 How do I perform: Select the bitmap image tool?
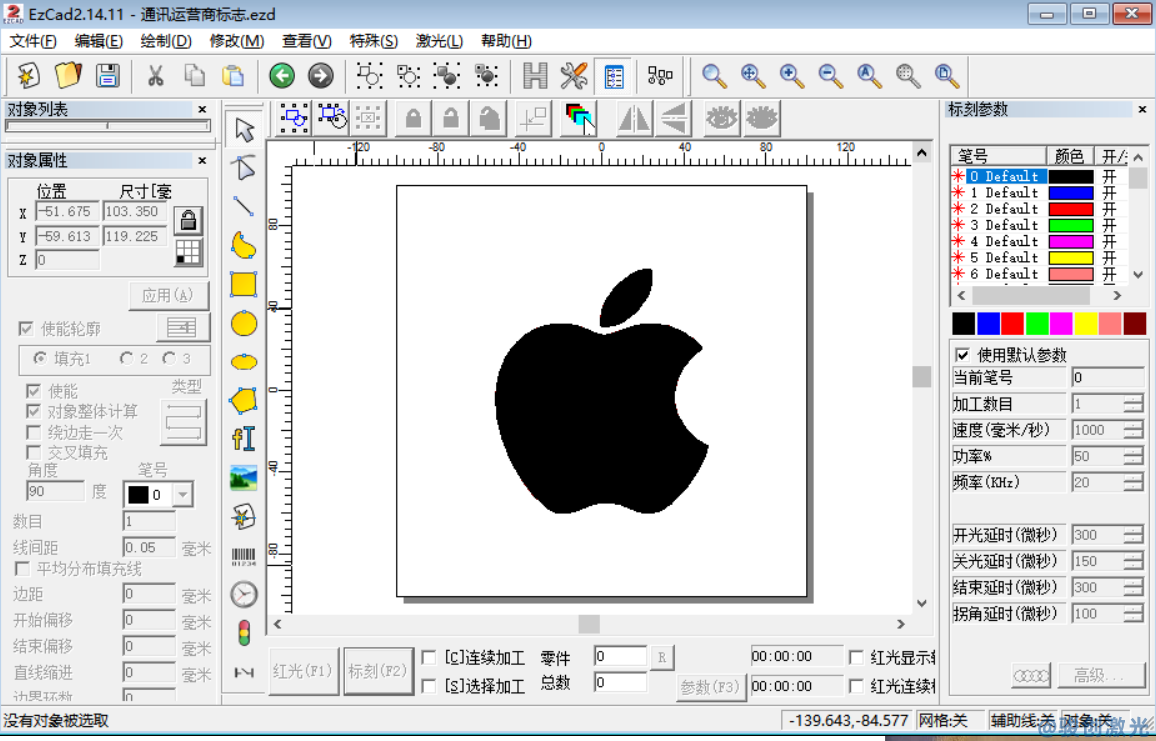[x=244, y=478]
